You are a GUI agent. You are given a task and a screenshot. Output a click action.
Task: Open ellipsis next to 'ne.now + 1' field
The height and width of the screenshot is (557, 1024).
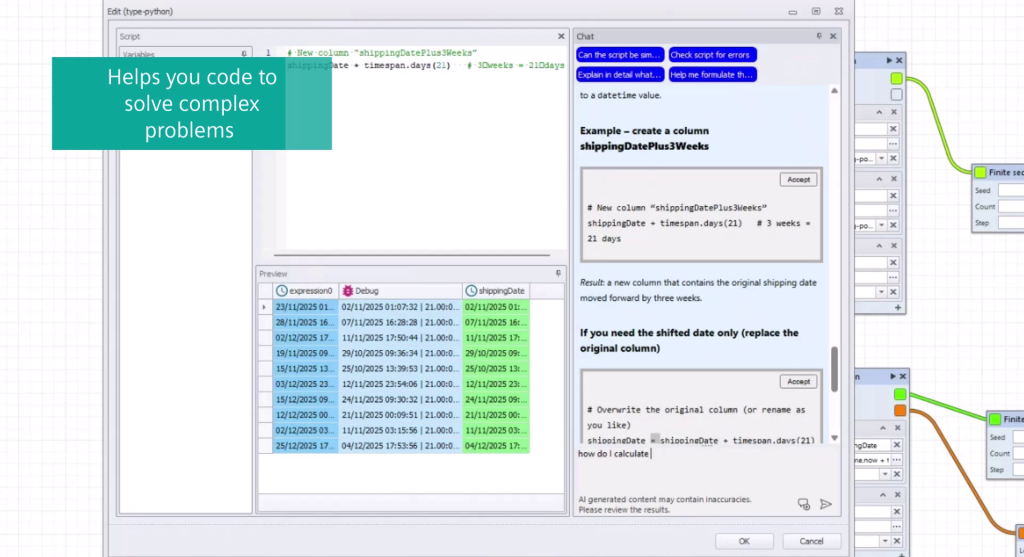coord(897,460)
